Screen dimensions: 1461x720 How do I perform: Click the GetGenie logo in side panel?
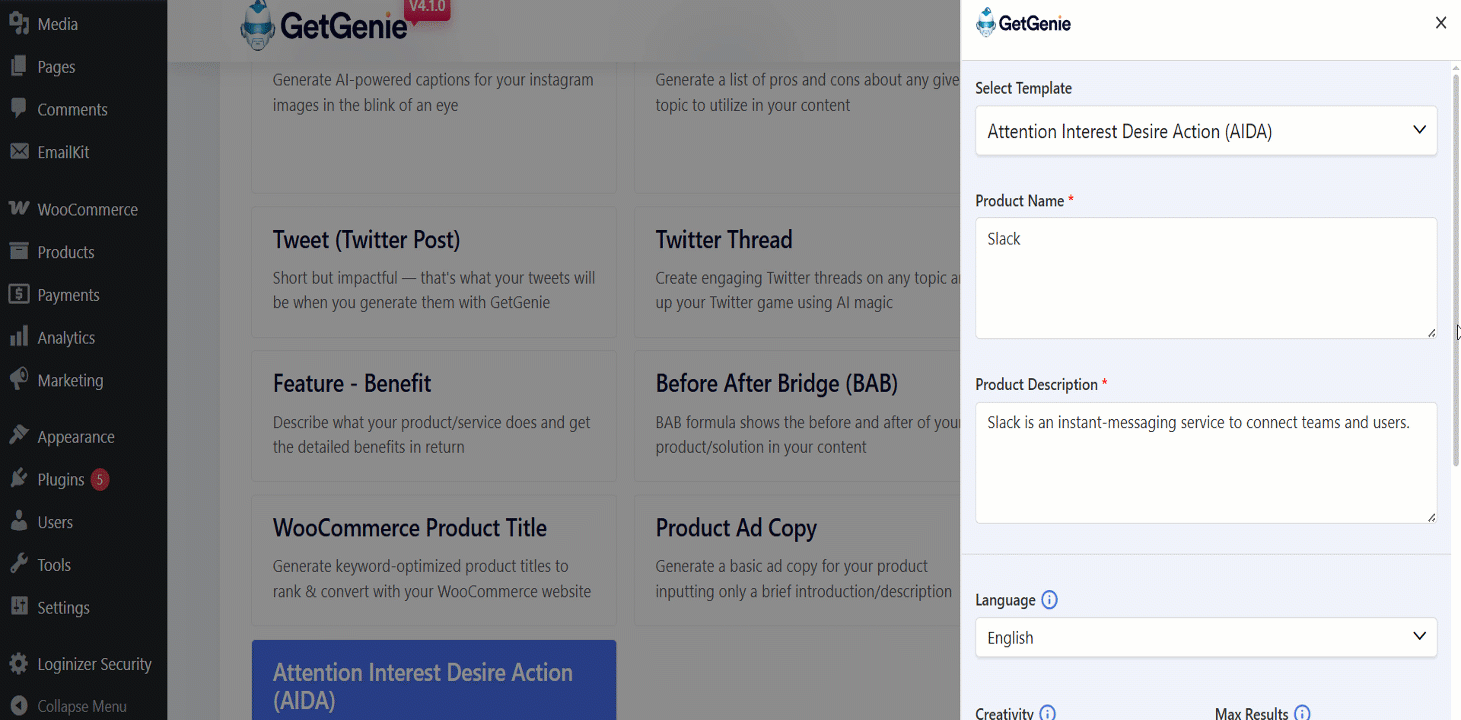(x=1023, y=23)
